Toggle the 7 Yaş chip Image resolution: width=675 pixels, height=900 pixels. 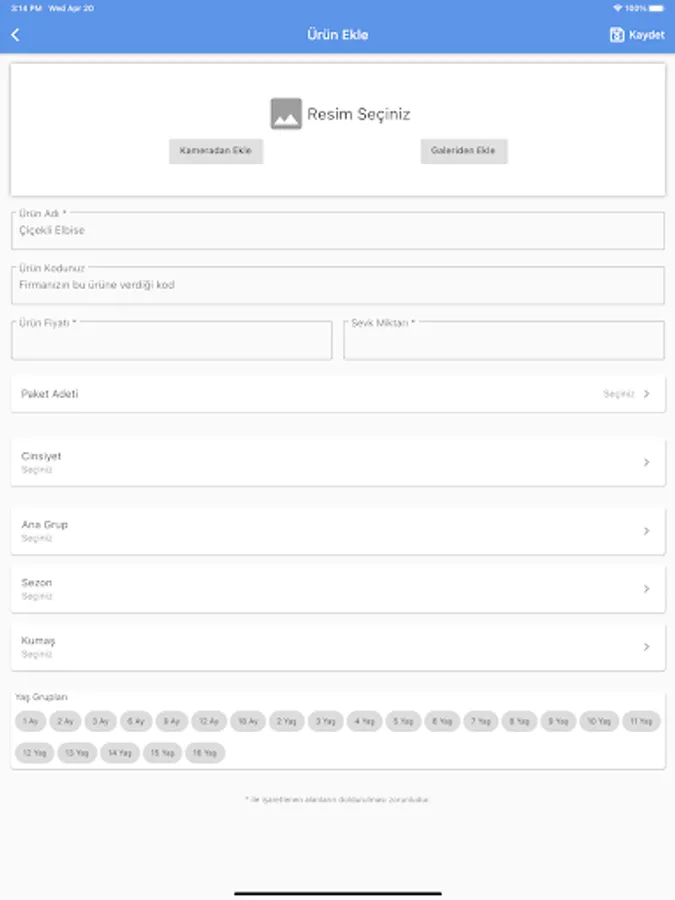(x=481, y=721)
